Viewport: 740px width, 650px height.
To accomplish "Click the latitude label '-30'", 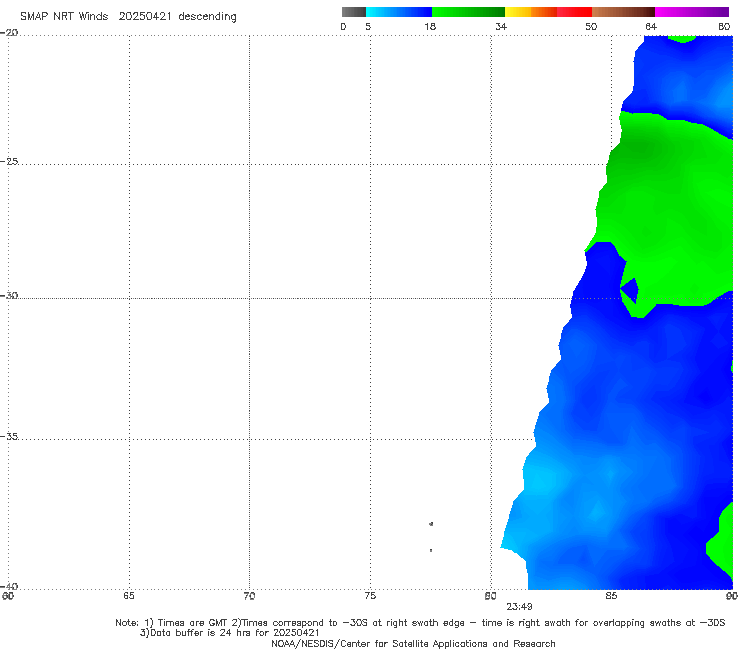I will coord(9,295).
